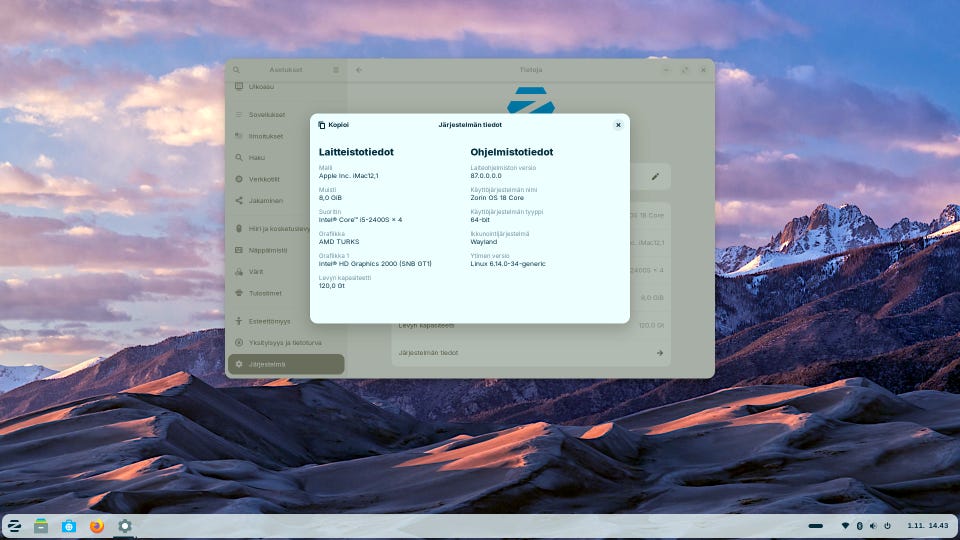Select Apple Inc. iMac12,1 model text
Screen dimensions: 960x540
click(348, 176)
